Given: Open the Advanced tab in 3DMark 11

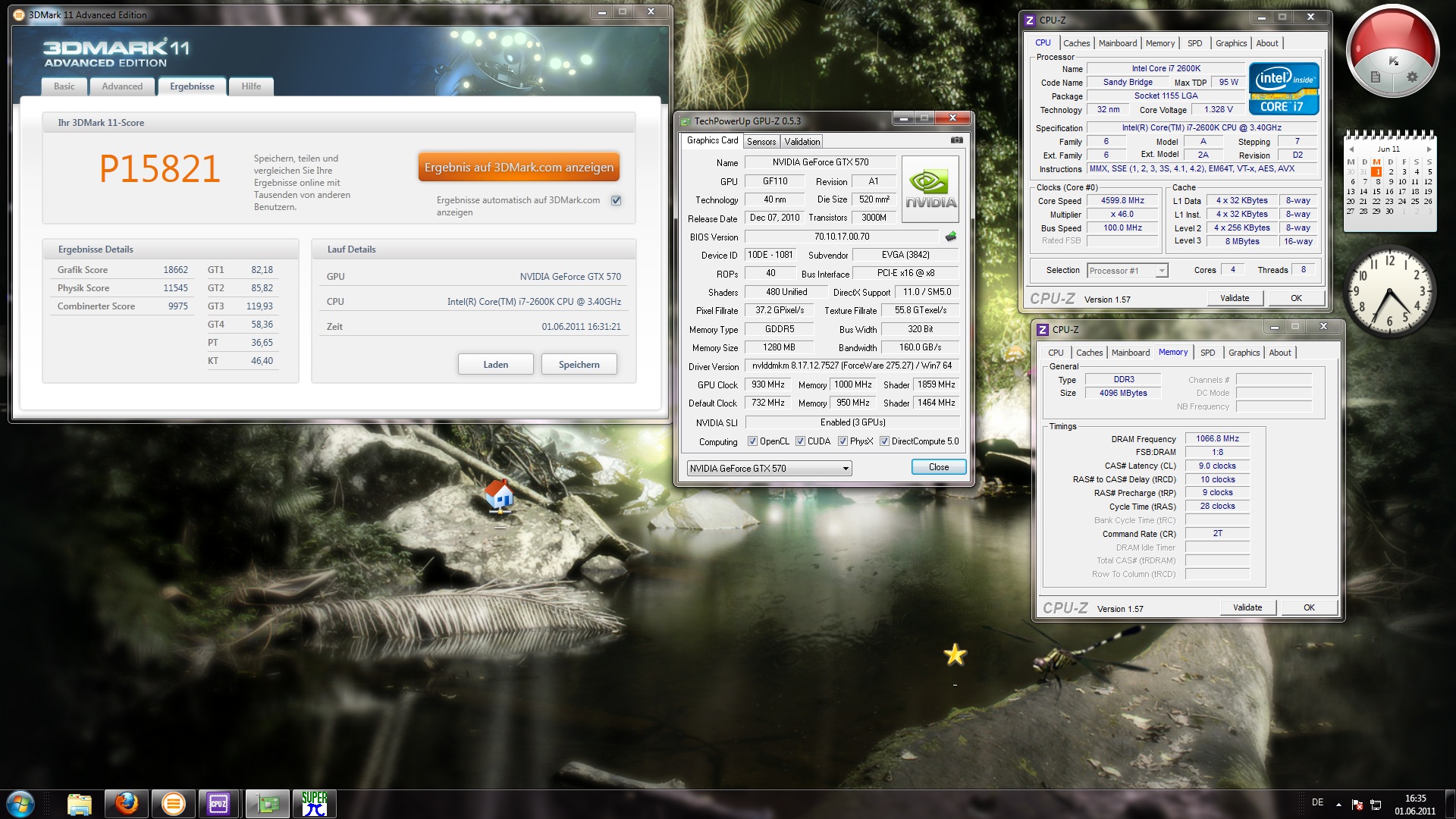Looking at the screenshot, I should tap(122, 86).
